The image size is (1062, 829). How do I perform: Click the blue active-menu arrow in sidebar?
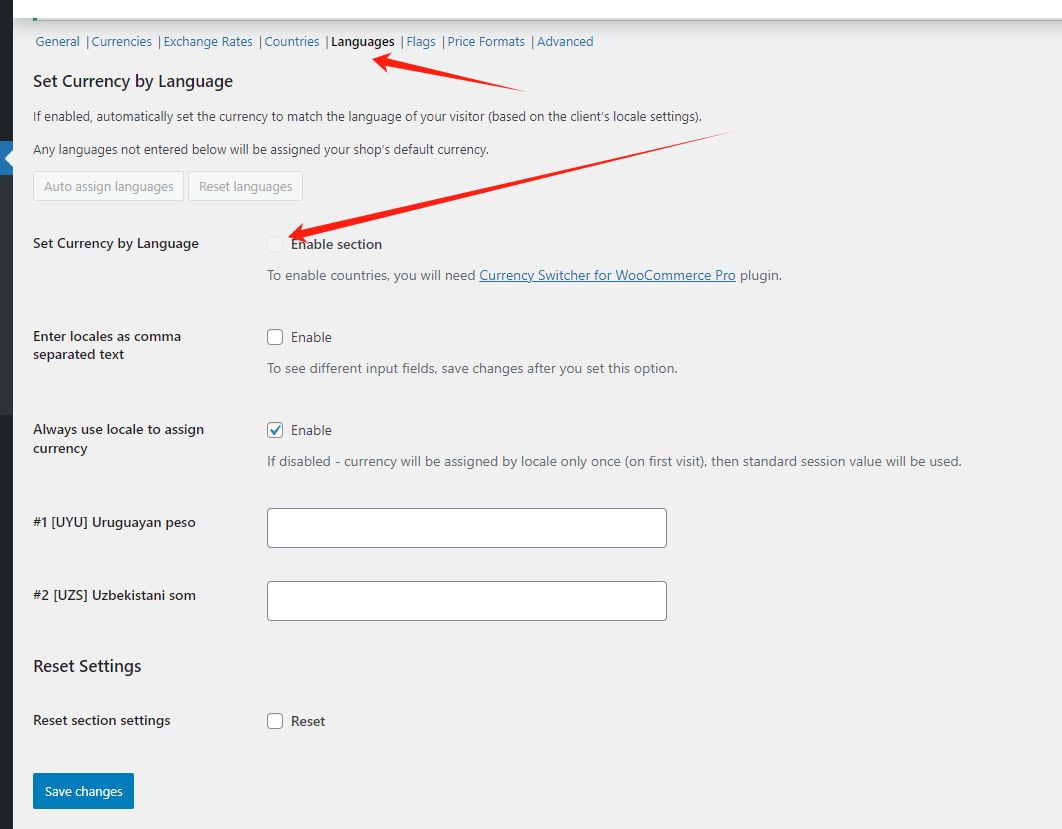(x=7, y=158)
